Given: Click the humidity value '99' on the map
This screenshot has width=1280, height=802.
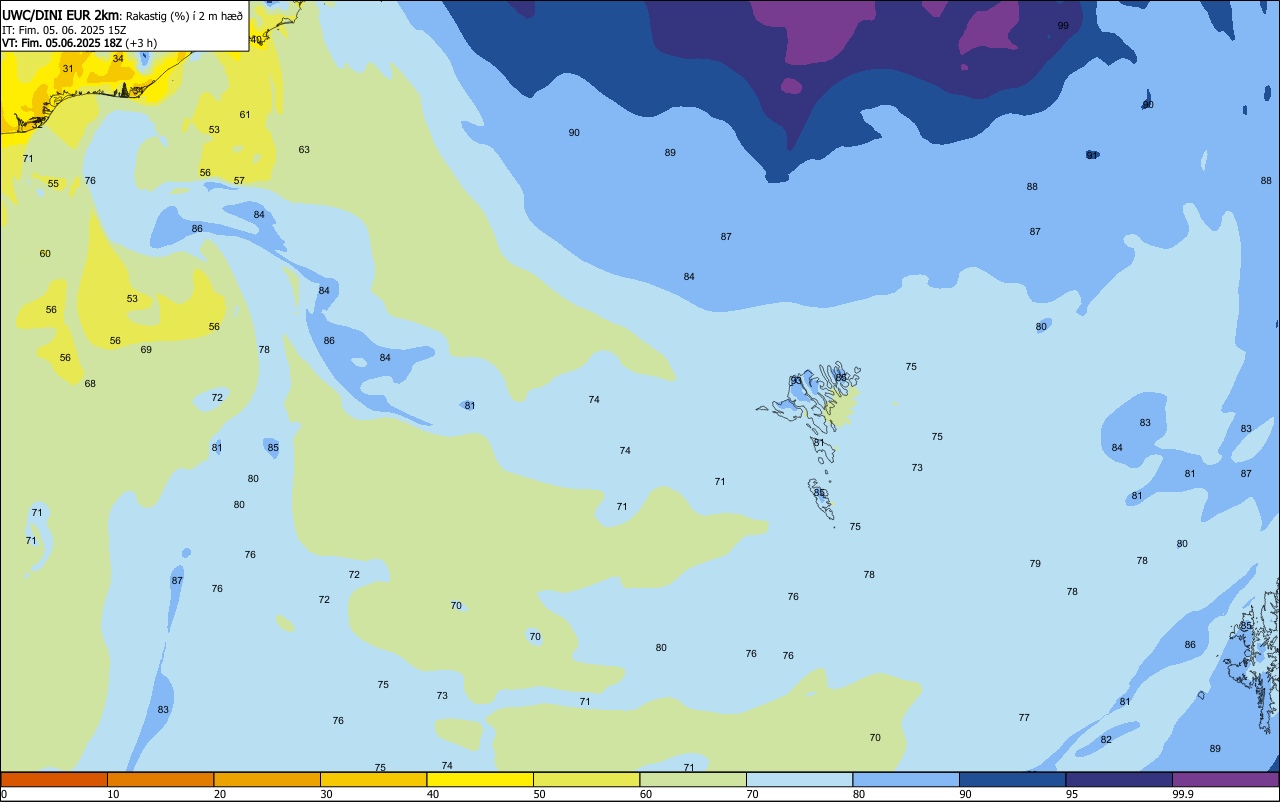Looking at the screenshot, I should (1063, 26).
